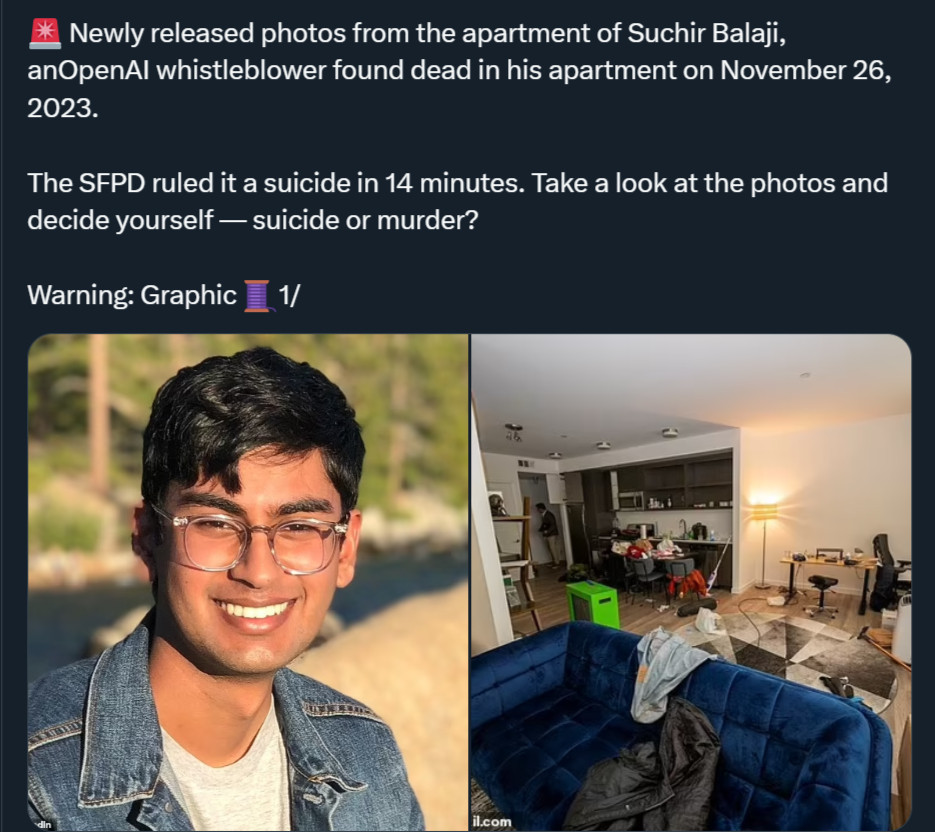Image resolution: width=935 pixels, height=832 pixels.
Task: Click the "2023." text line
Action: [63, 109]
